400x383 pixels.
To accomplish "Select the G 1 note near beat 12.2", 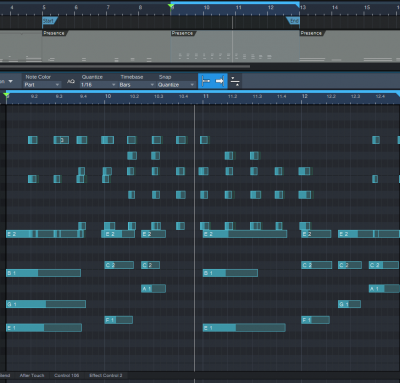I will pyautogui.click(x=349, y=304).
